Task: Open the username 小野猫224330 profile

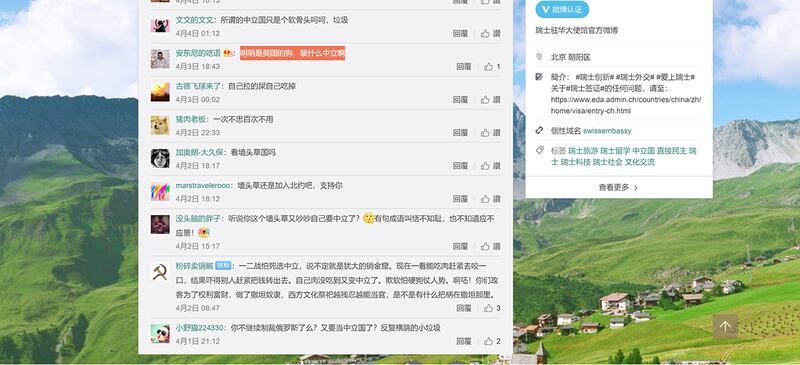Action: [199, 328]
